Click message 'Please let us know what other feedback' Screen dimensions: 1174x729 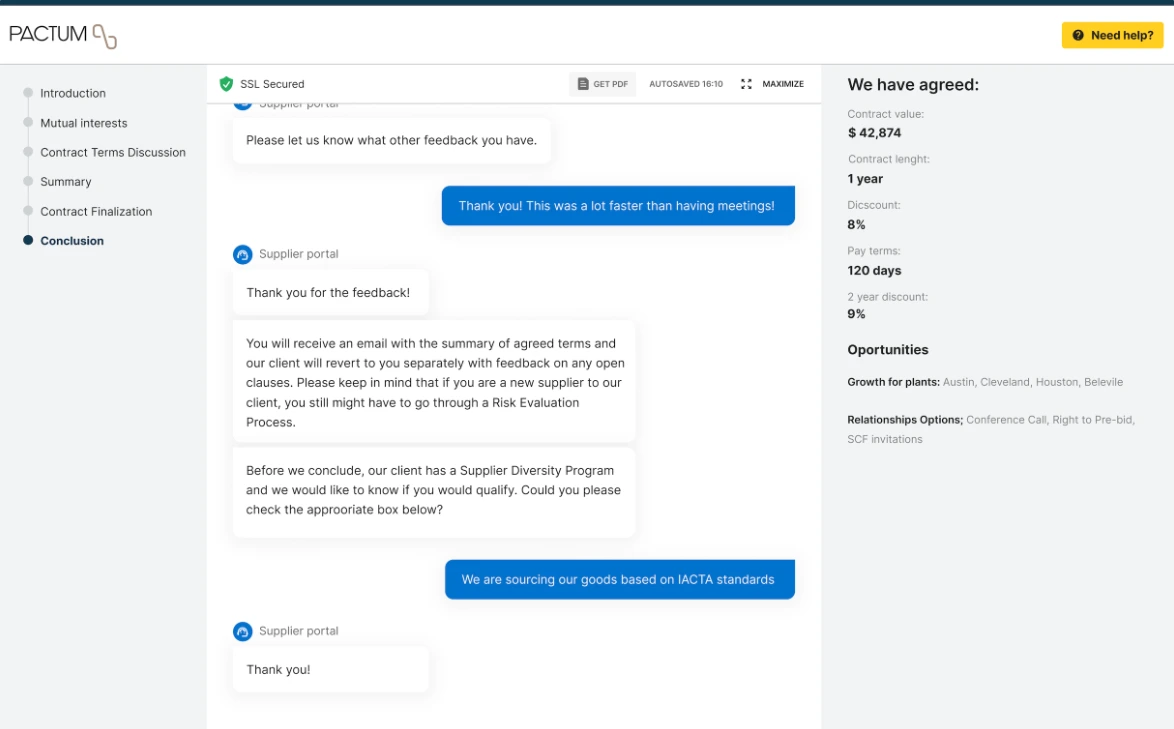[x=392, y=140]
